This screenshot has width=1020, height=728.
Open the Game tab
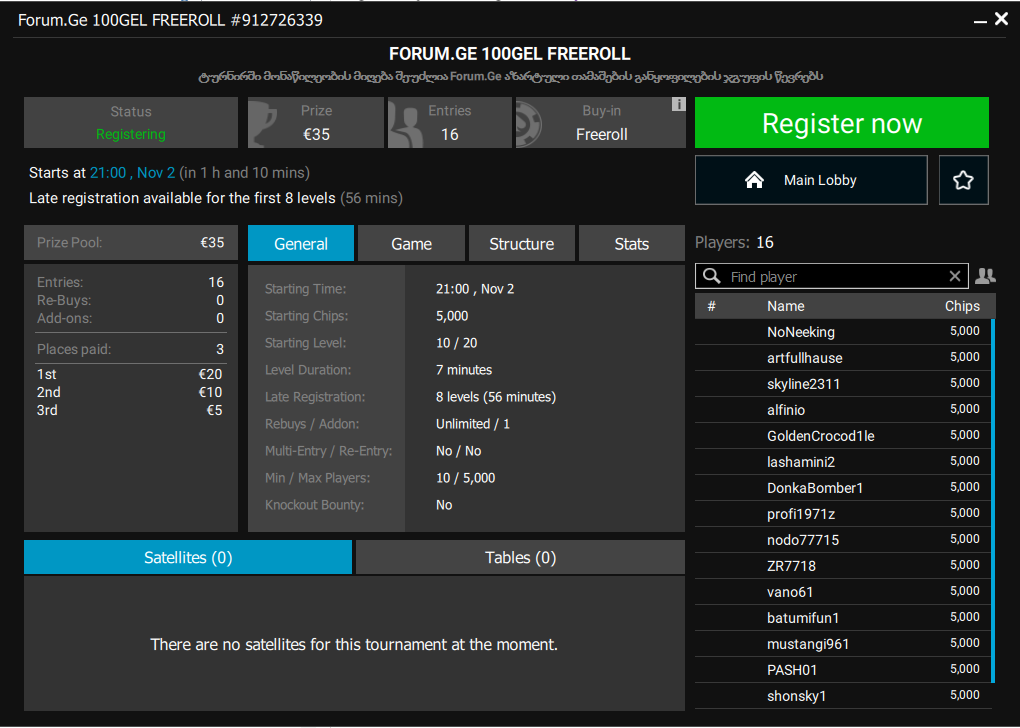(411, 243)
